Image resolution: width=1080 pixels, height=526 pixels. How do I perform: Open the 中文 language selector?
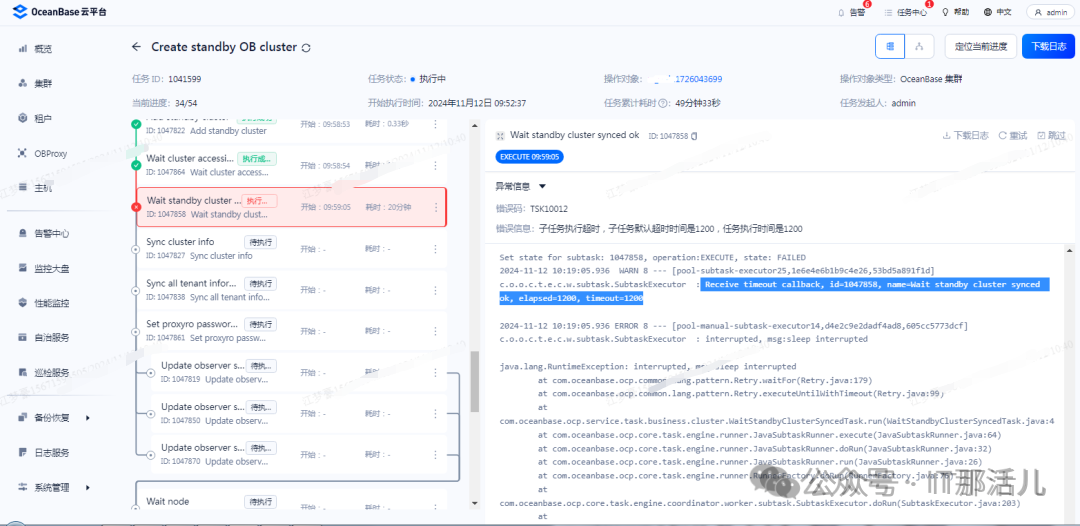coord(997,12)
